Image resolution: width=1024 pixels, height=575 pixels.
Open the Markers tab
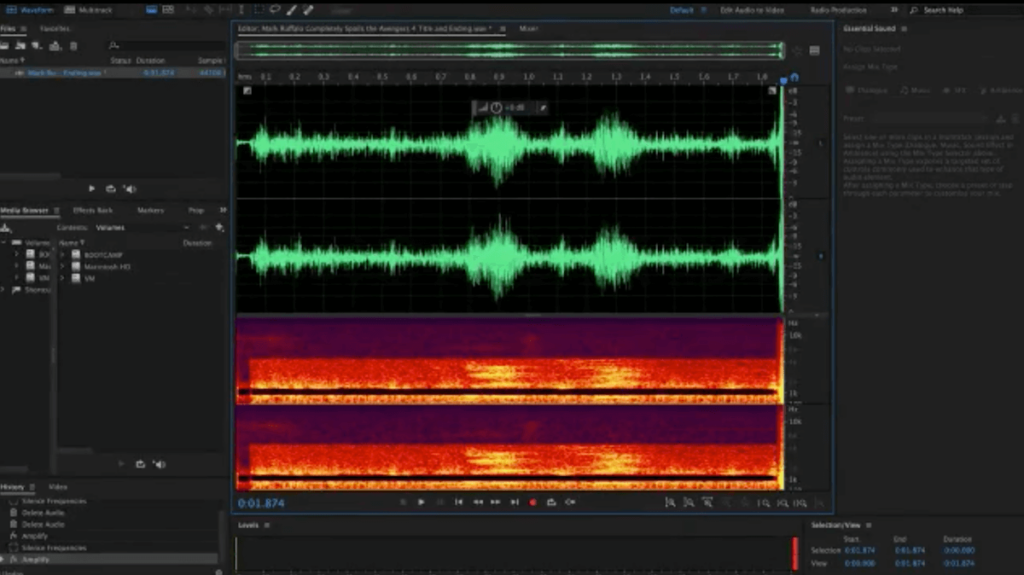(150, 210)
